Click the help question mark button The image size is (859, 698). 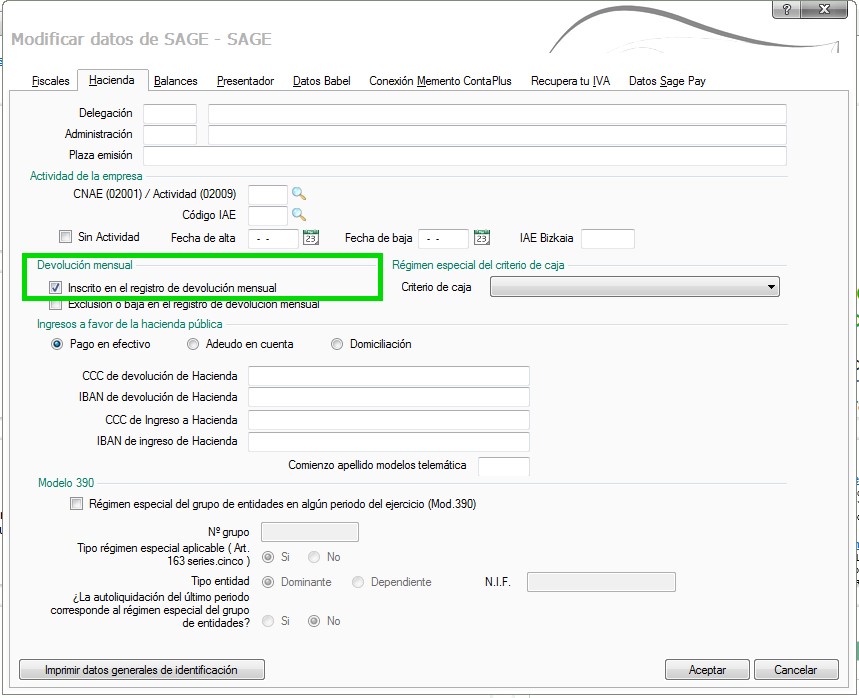(x=786, y=9)
